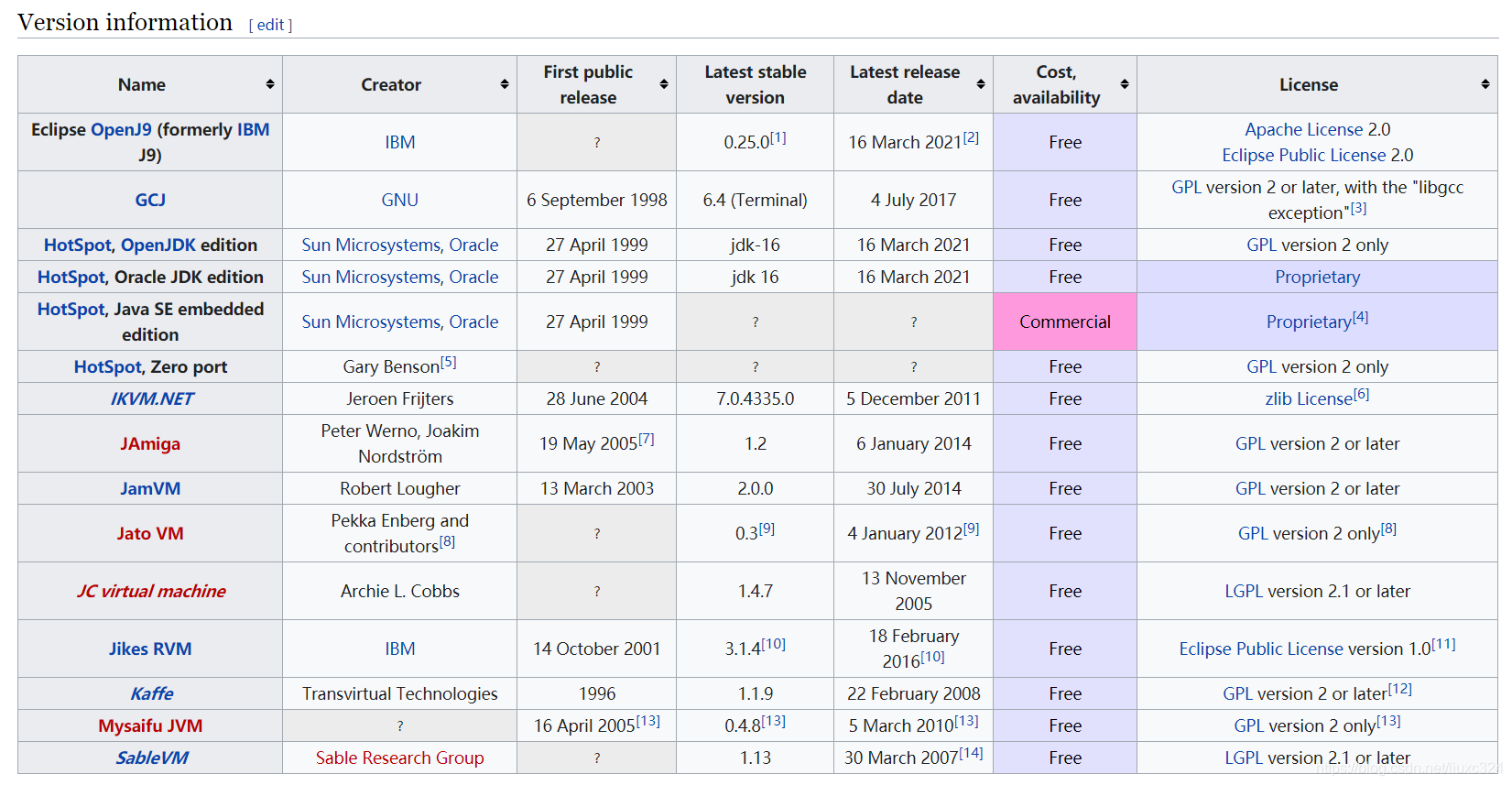Image resolution: width=1512 pixels, height=785 pixels.
Task: Select the 14 October 2001 cell
Action: (597, 649)
